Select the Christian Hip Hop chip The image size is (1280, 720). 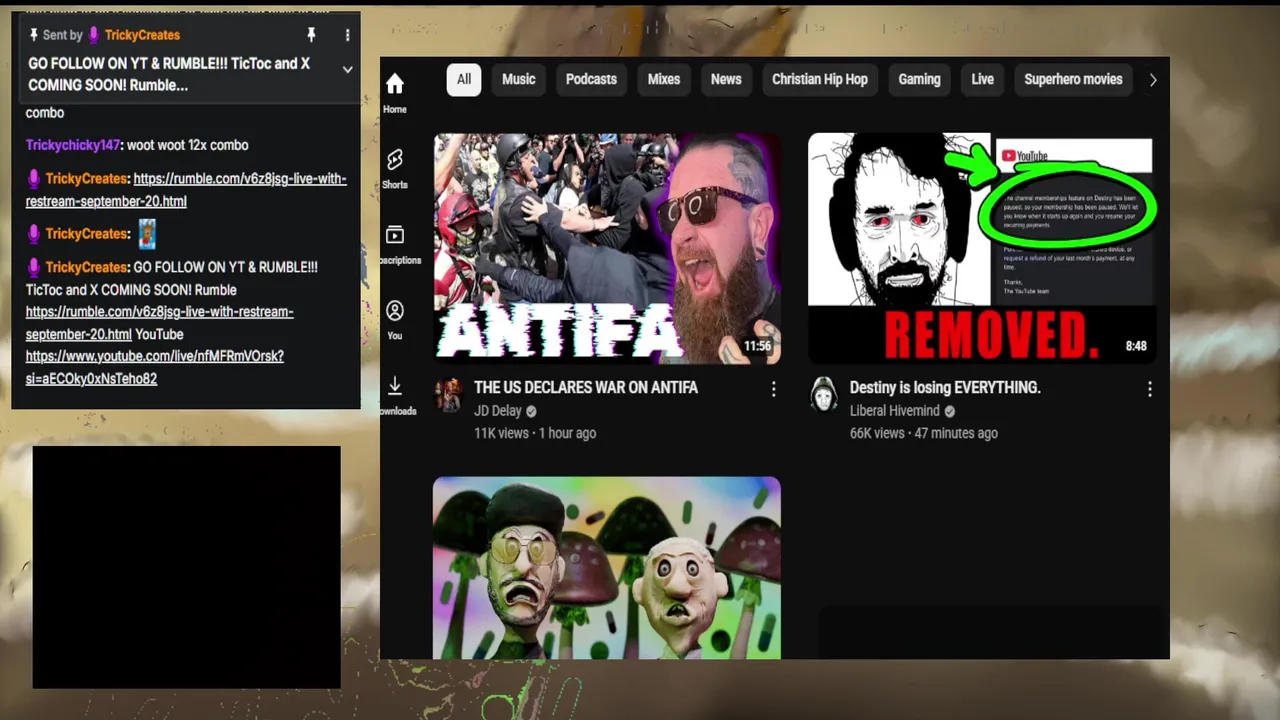[x=820, y=80]
